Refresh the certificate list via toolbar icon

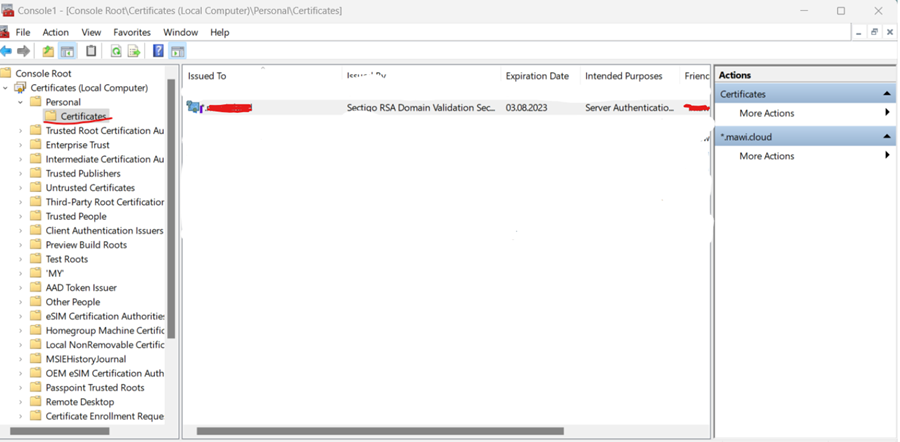pyautogui.click(x=116, y=51)
